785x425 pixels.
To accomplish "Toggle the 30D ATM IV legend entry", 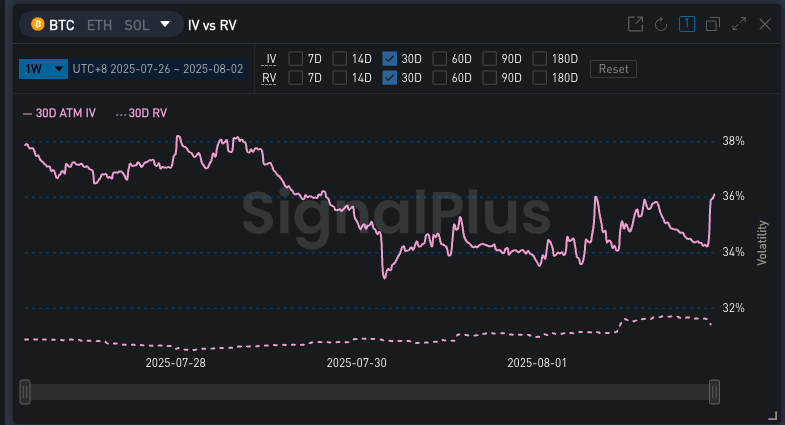I will tap(60, 113).
